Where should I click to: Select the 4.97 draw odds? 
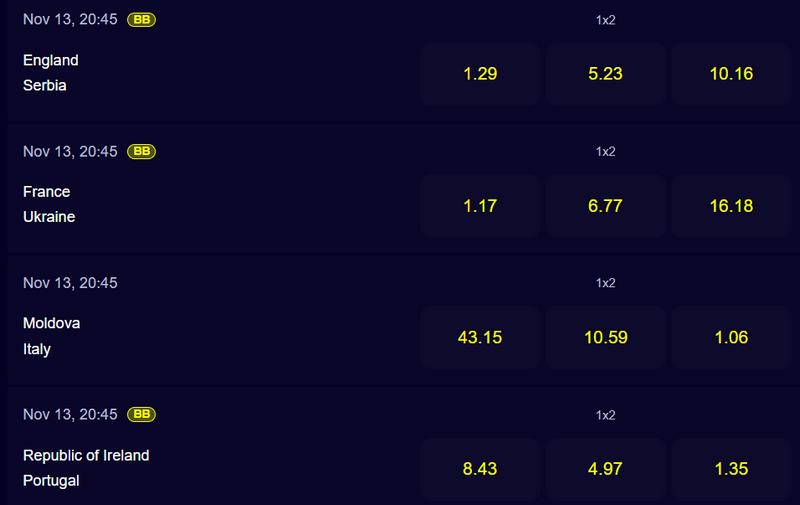606,469
